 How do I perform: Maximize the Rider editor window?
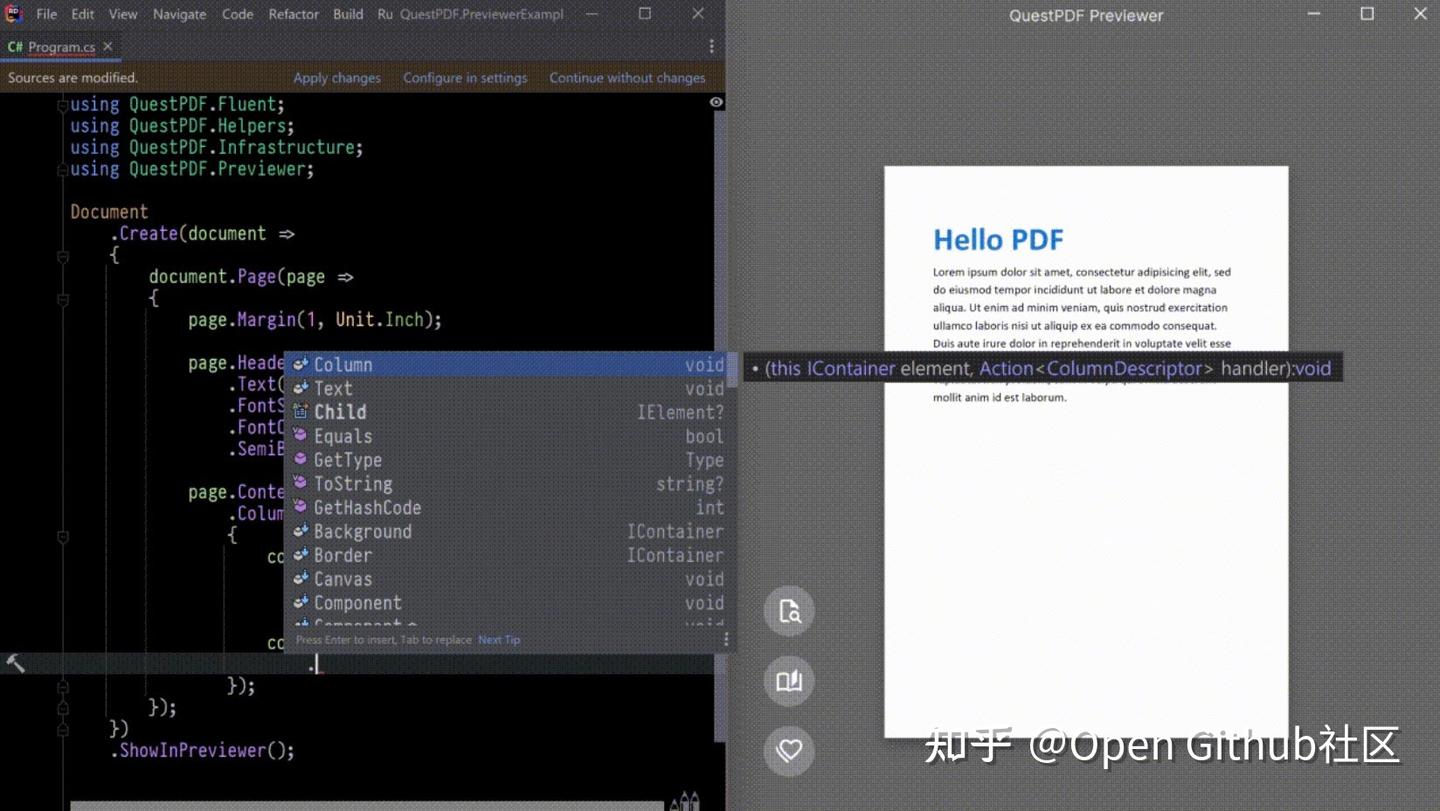point(645,14)
